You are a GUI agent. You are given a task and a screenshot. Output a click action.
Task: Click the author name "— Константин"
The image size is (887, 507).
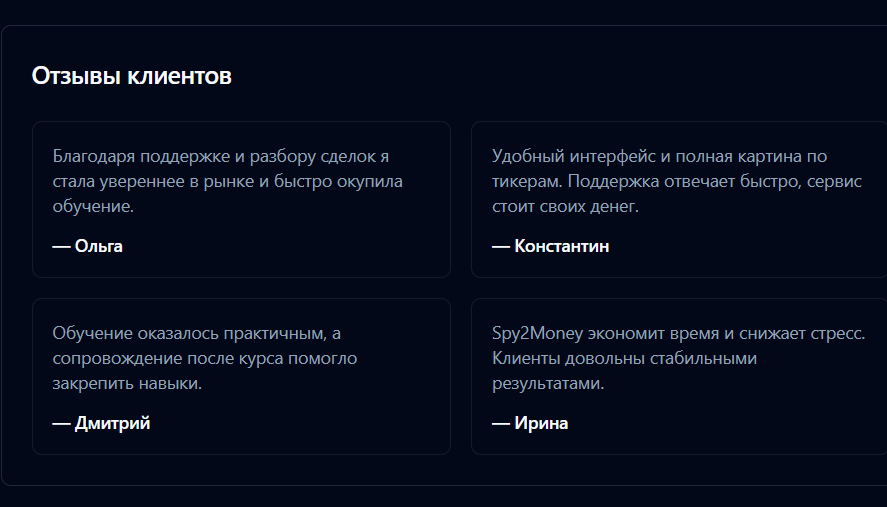(550, 246)
